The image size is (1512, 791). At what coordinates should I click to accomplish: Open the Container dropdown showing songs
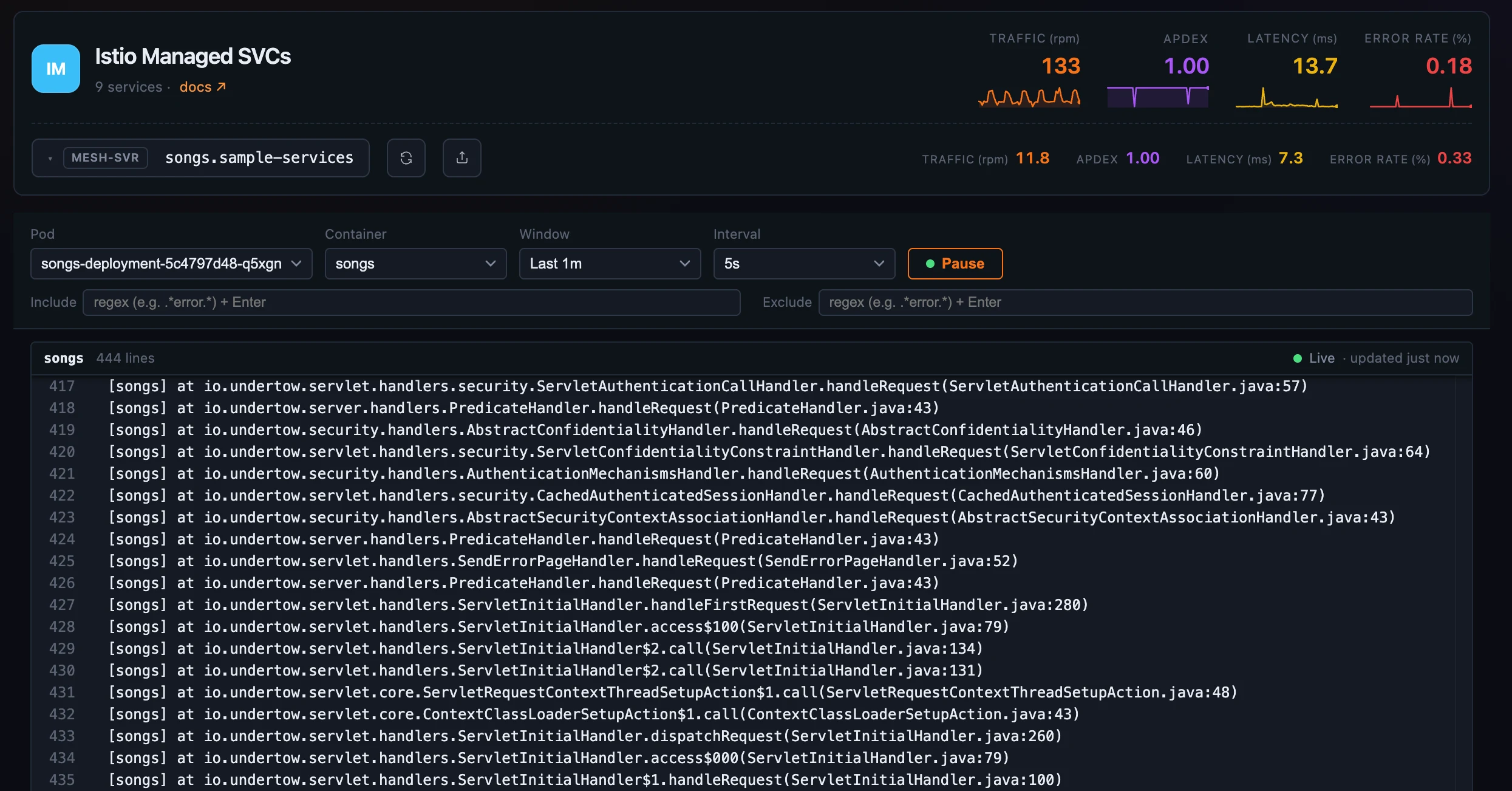416,264
